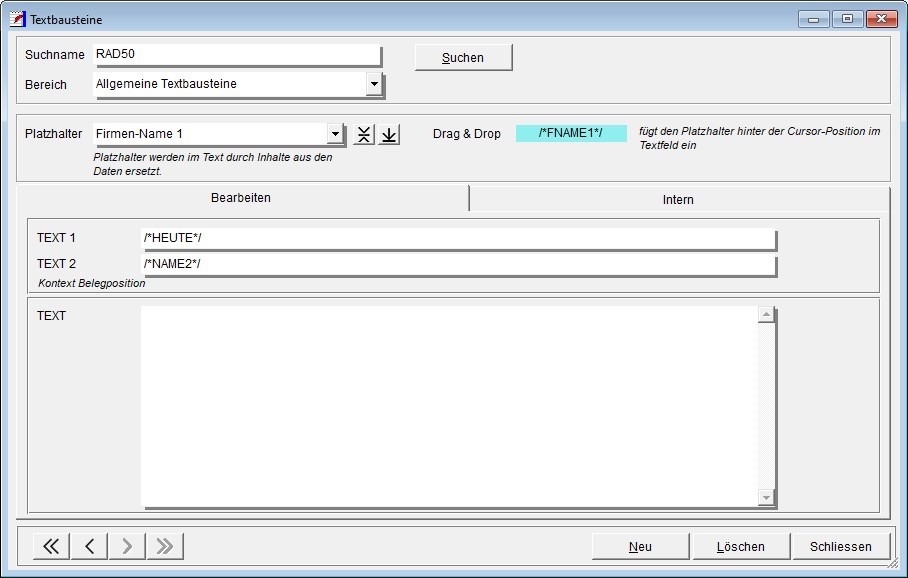
Task: Maximize the Textbausteine window
Action: [847, 19]
